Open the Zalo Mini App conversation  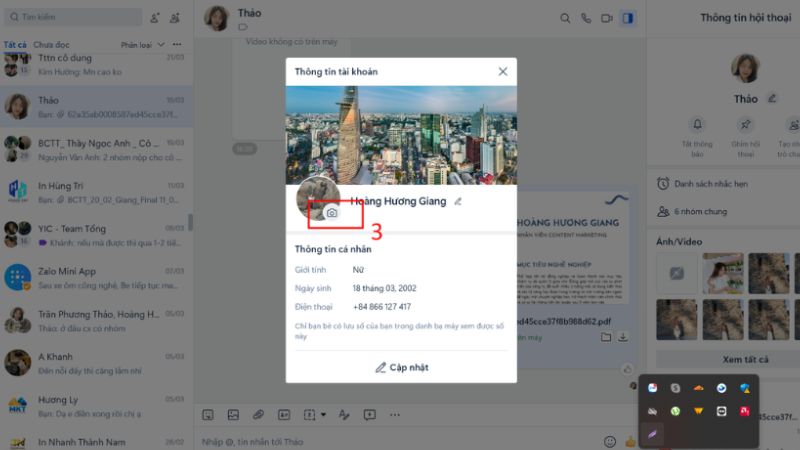96,278
